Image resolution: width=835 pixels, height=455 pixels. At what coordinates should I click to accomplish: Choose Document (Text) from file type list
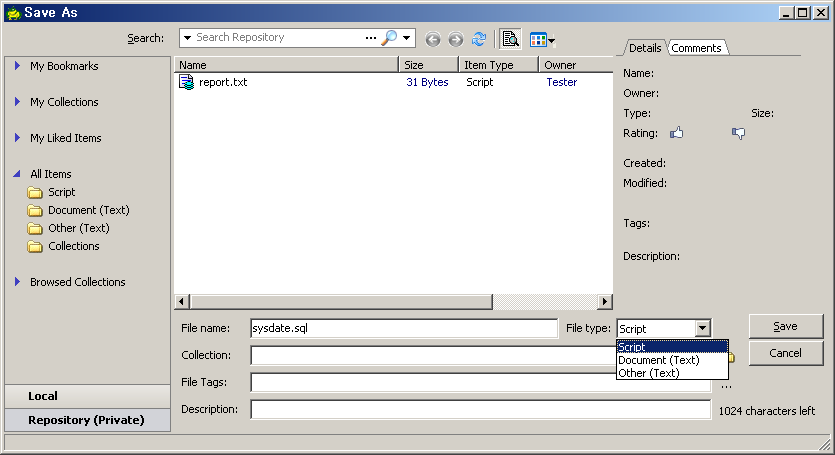(658, 360)
